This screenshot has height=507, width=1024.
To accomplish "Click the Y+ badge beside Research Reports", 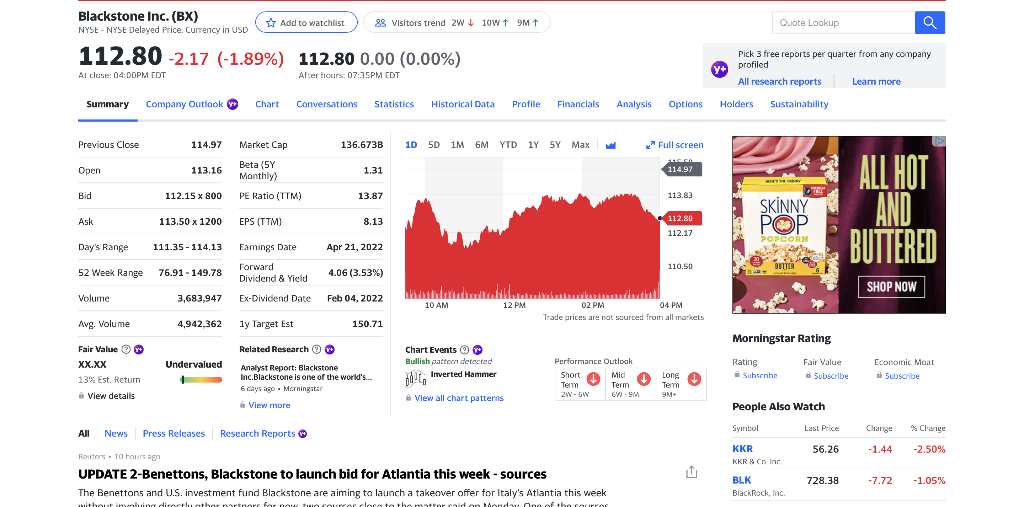I will click(302, 434).
